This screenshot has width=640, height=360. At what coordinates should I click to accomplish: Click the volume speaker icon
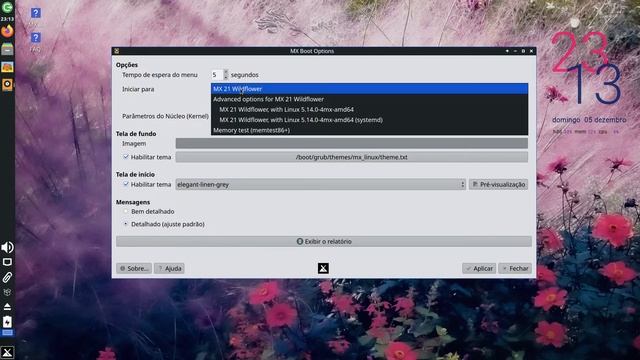7,247
